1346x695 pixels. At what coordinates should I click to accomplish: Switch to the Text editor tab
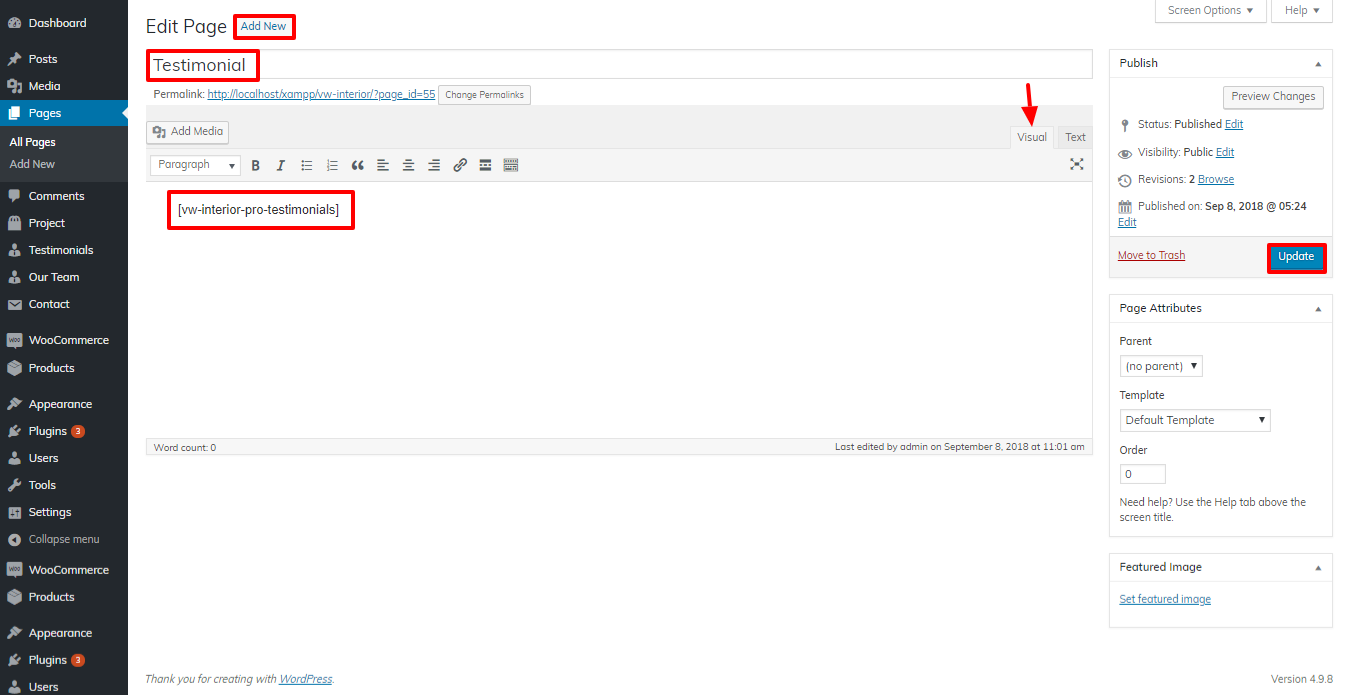tap(1075, 138)
